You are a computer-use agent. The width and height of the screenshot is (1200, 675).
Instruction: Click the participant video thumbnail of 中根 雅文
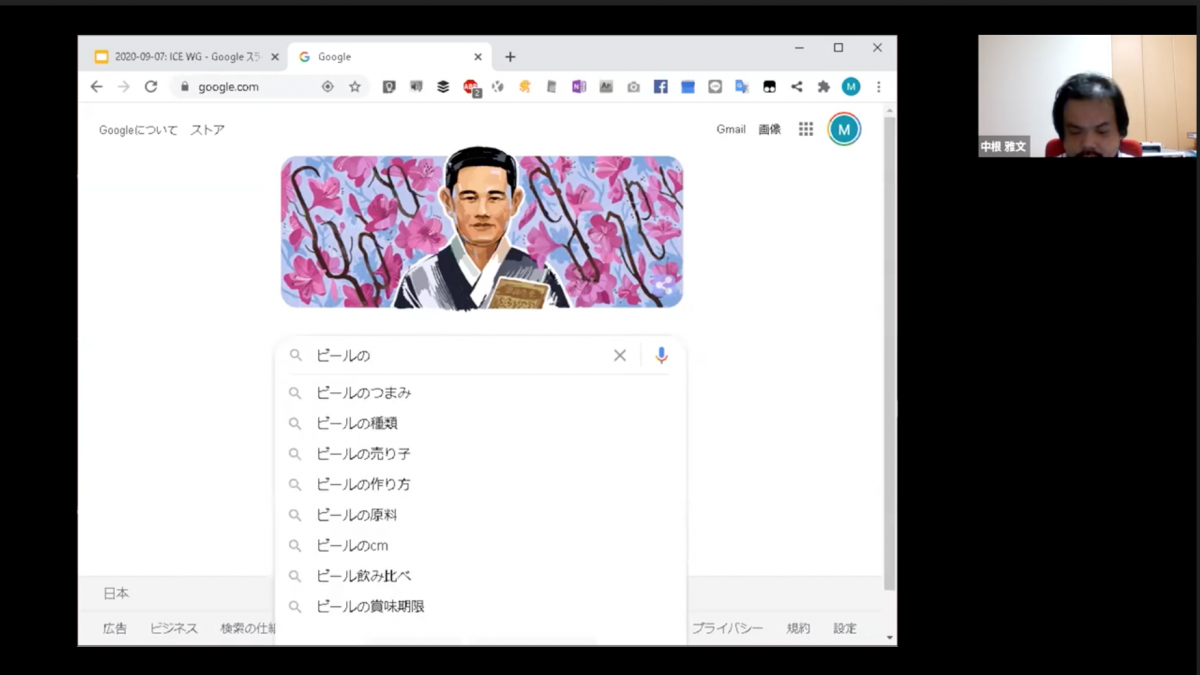coord(1087,96)
